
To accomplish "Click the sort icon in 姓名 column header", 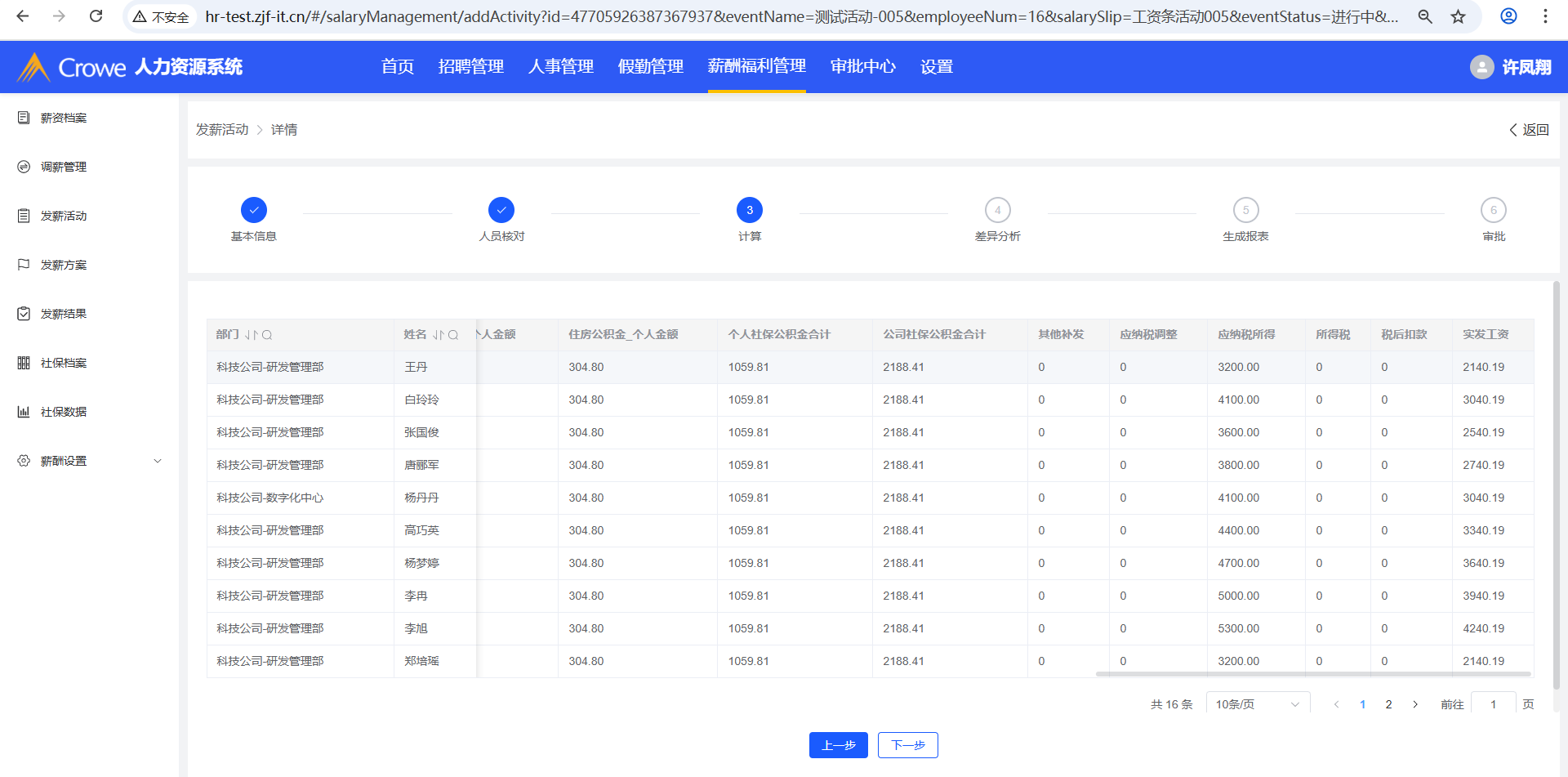I will click(x=439, y=335).
